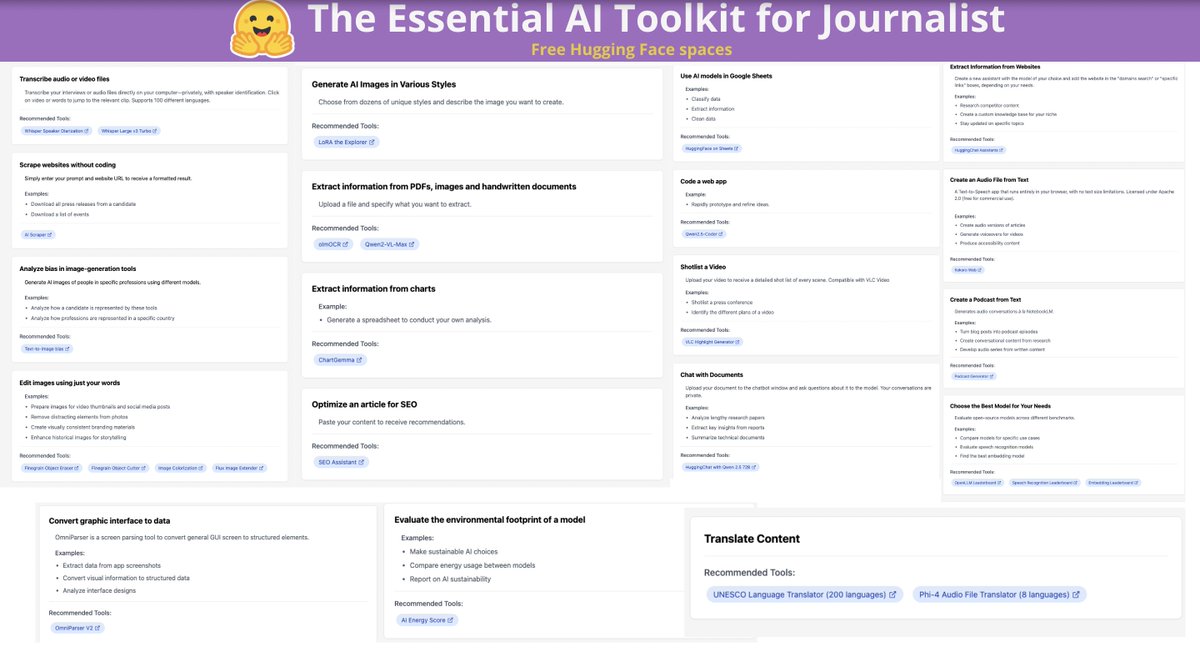The width and height of the screenshot is (1200, 667).
Task: Open the Qwen2-VL-Max tool link
Action: pyautogui.click(x=390, y=244)
